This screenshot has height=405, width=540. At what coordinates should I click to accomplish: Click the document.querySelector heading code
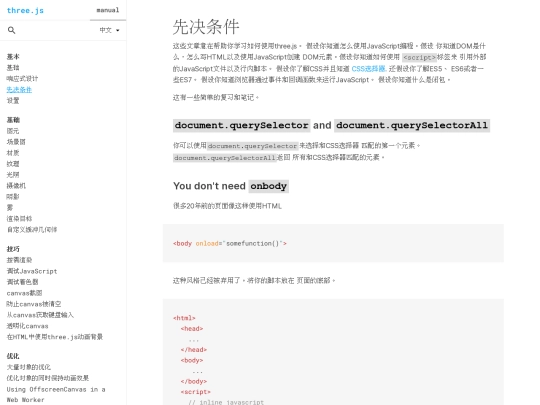(x=241, y=125)
